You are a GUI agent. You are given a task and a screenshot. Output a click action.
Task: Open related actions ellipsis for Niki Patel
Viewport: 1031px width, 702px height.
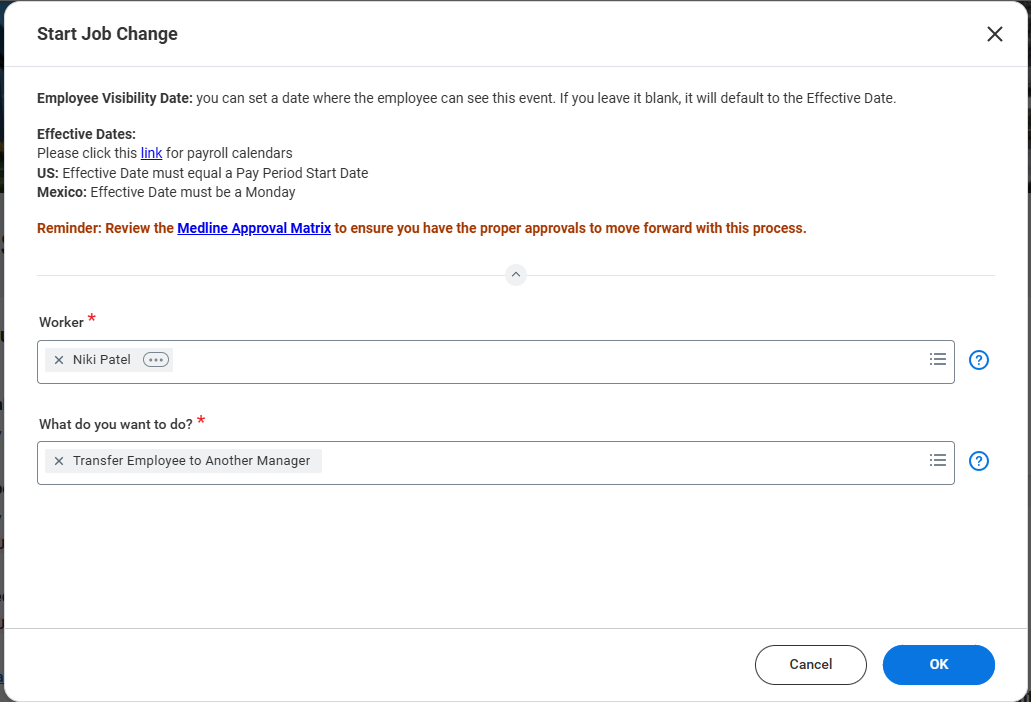coord(156,360)
